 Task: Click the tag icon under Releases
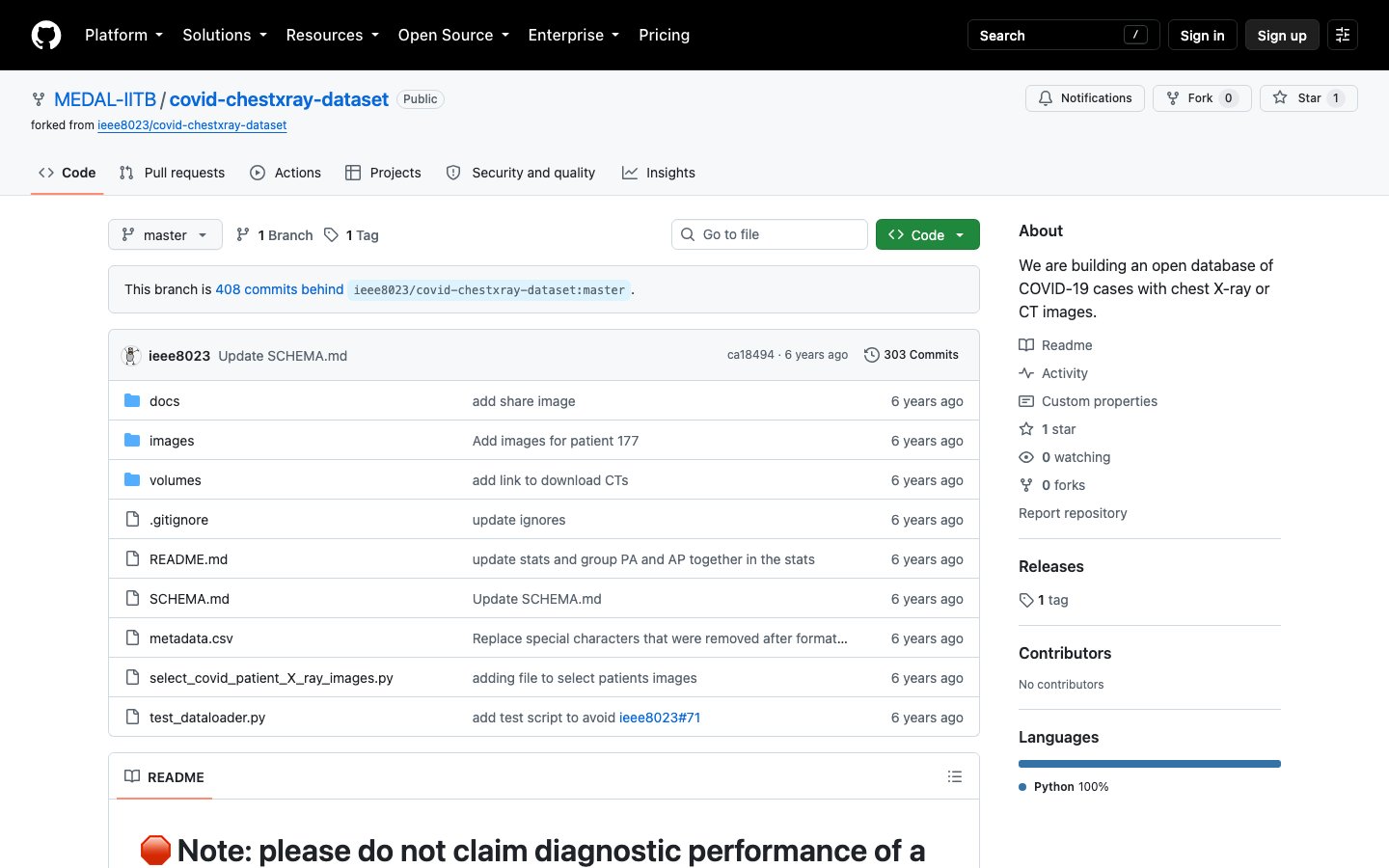click(x=1026, y=600)
